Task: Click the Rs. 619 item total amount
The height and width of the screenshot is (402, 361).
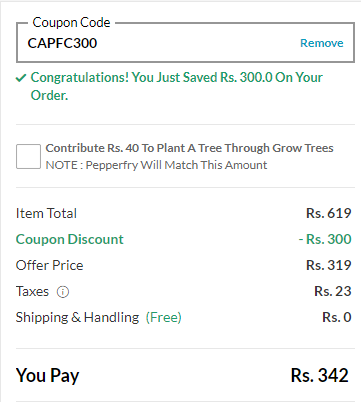Action: tap(329, 213)
